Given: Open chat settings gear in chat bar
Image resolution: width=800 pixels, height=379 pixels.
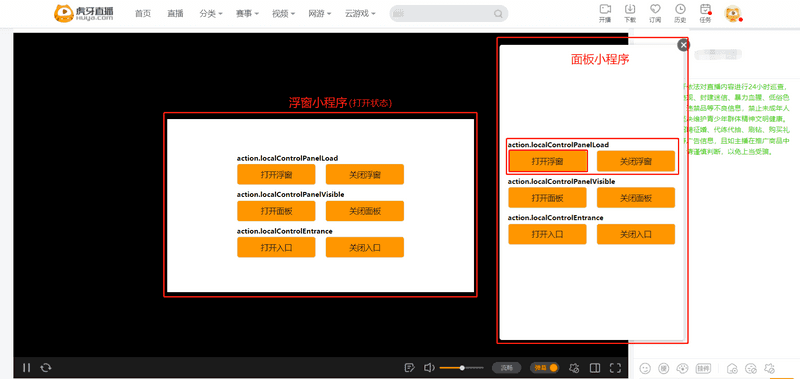Looking at the screenshot, I should (x=769, y=367).
